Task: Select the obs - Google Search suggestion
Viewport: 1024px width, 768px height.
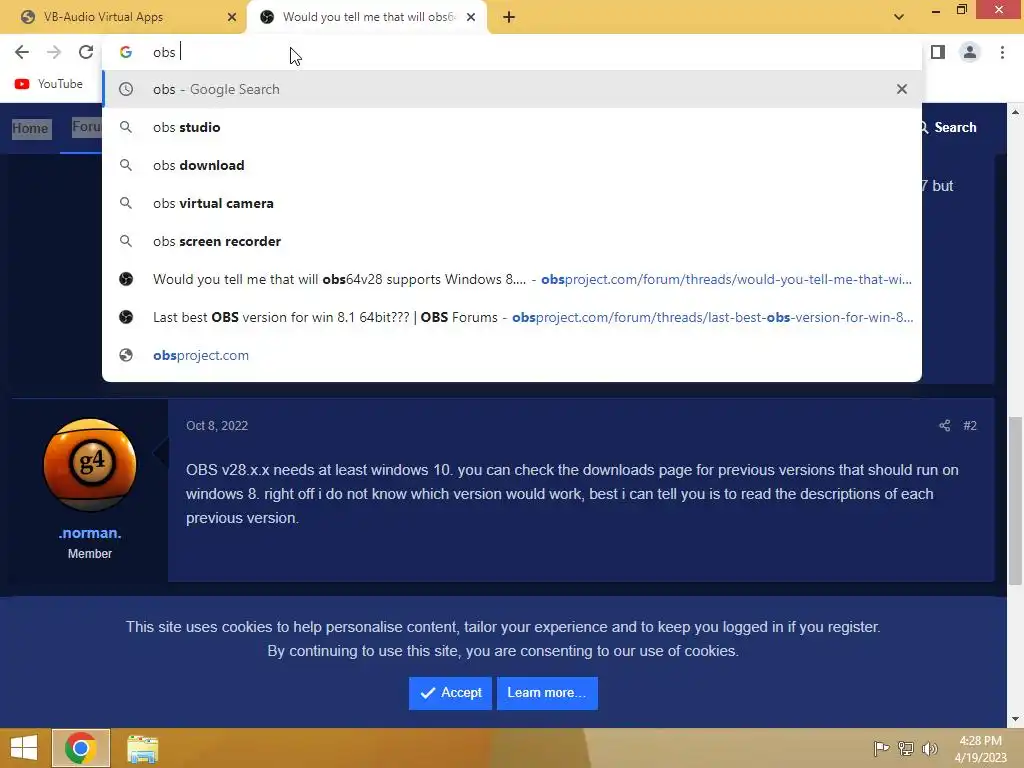Action: (512, 89)
